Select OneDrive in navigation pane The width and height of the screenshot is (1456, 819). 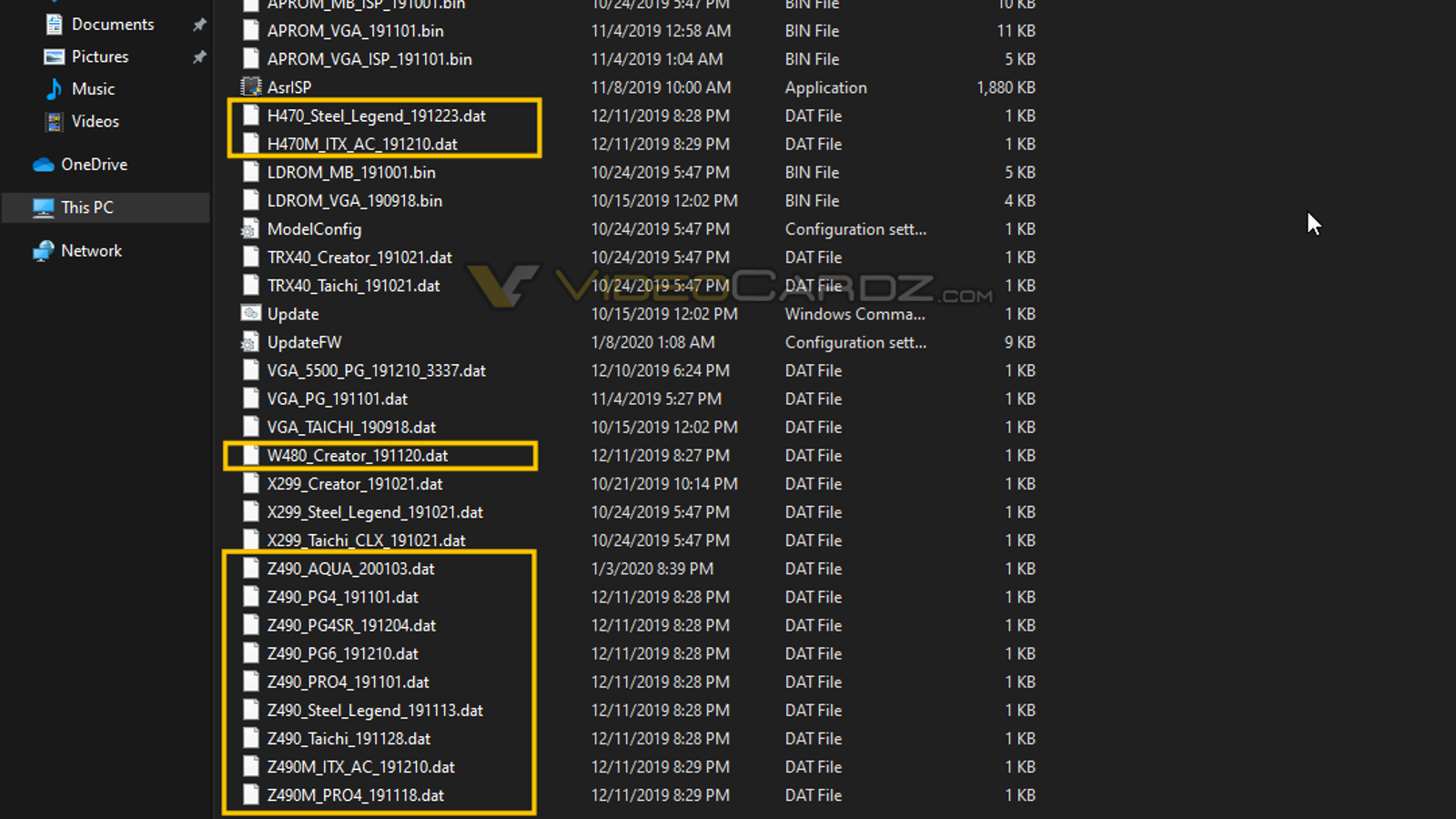click(x=94, y=165)
